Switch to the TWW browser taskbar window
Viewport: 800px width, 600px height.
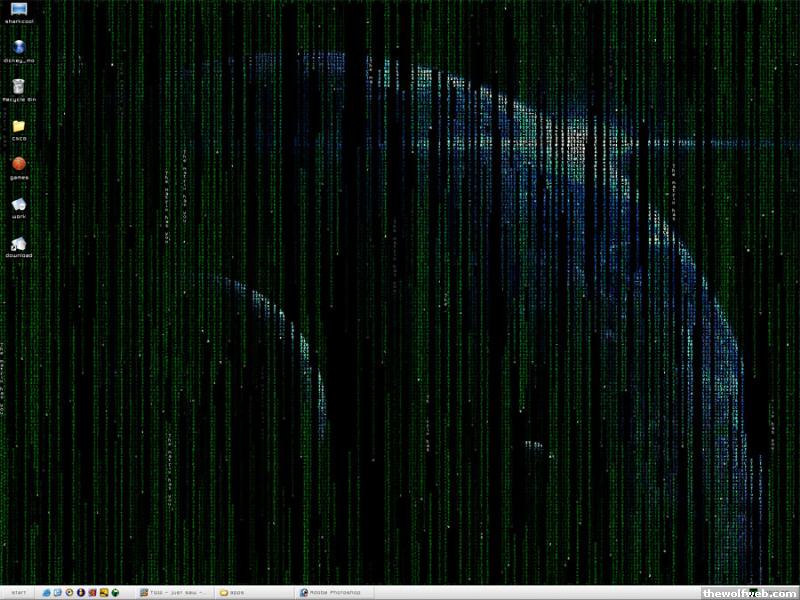coord(174,593)
